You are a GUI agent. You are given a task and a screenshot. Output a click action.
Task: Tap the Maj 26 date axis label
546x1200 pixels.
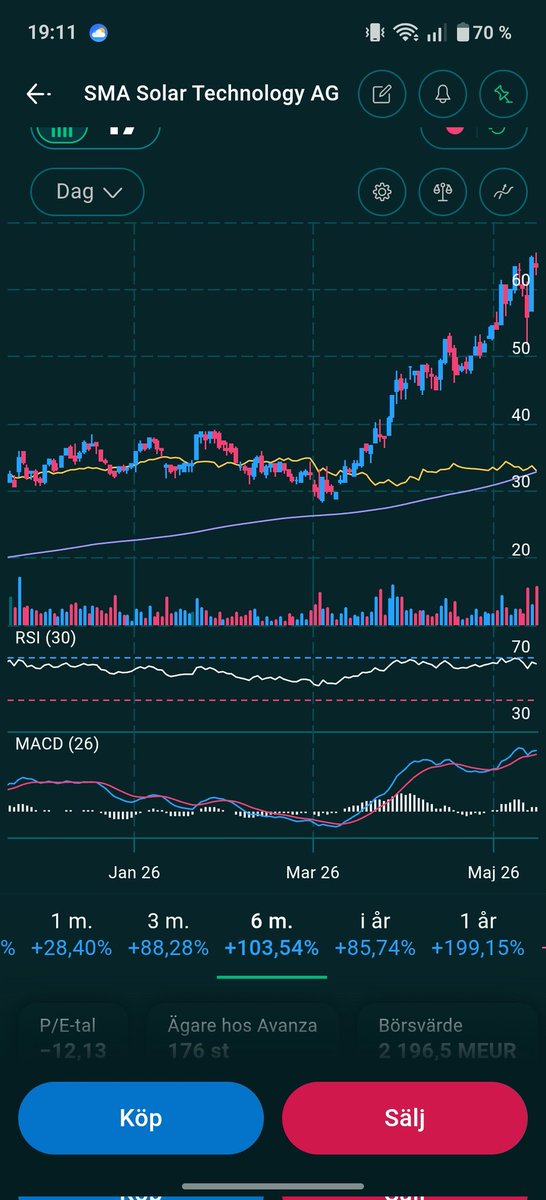click(494, 873)
